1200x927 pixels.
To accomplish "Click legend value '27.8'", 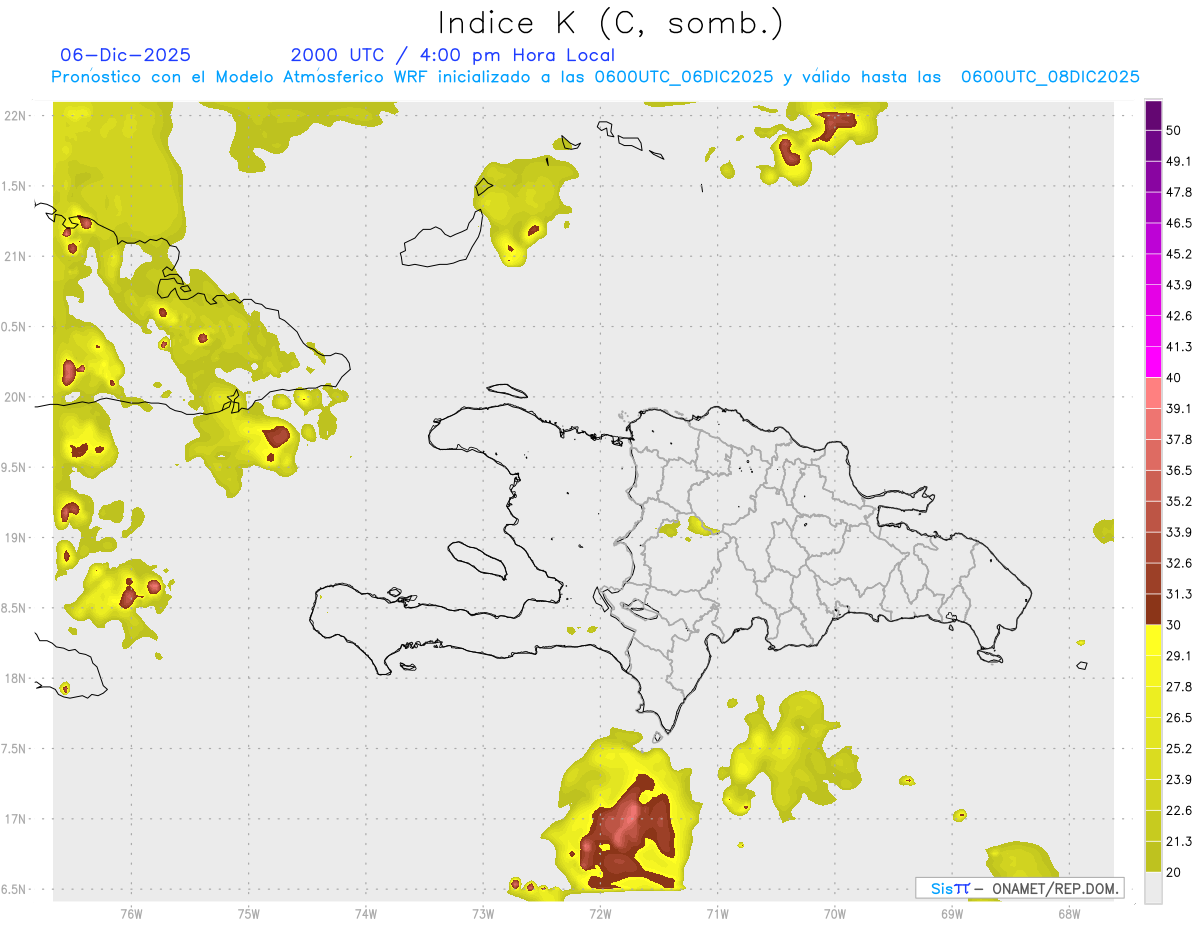I will tap(1178, 687).
